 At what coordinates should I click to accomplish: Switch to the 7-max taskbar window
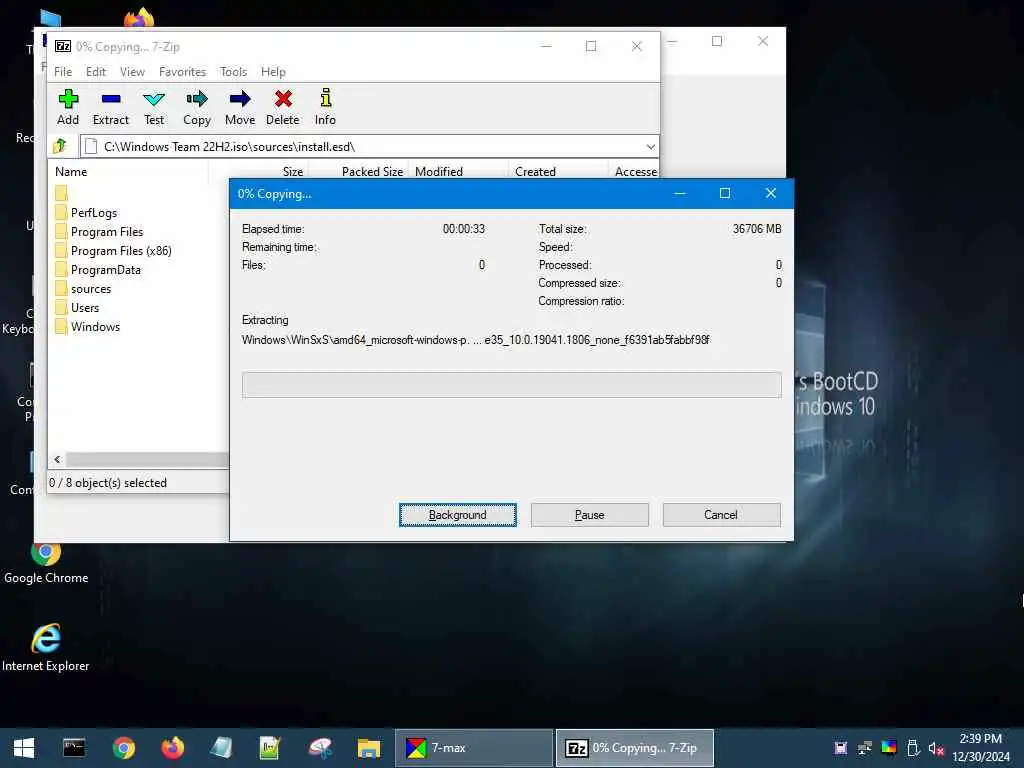474,748
